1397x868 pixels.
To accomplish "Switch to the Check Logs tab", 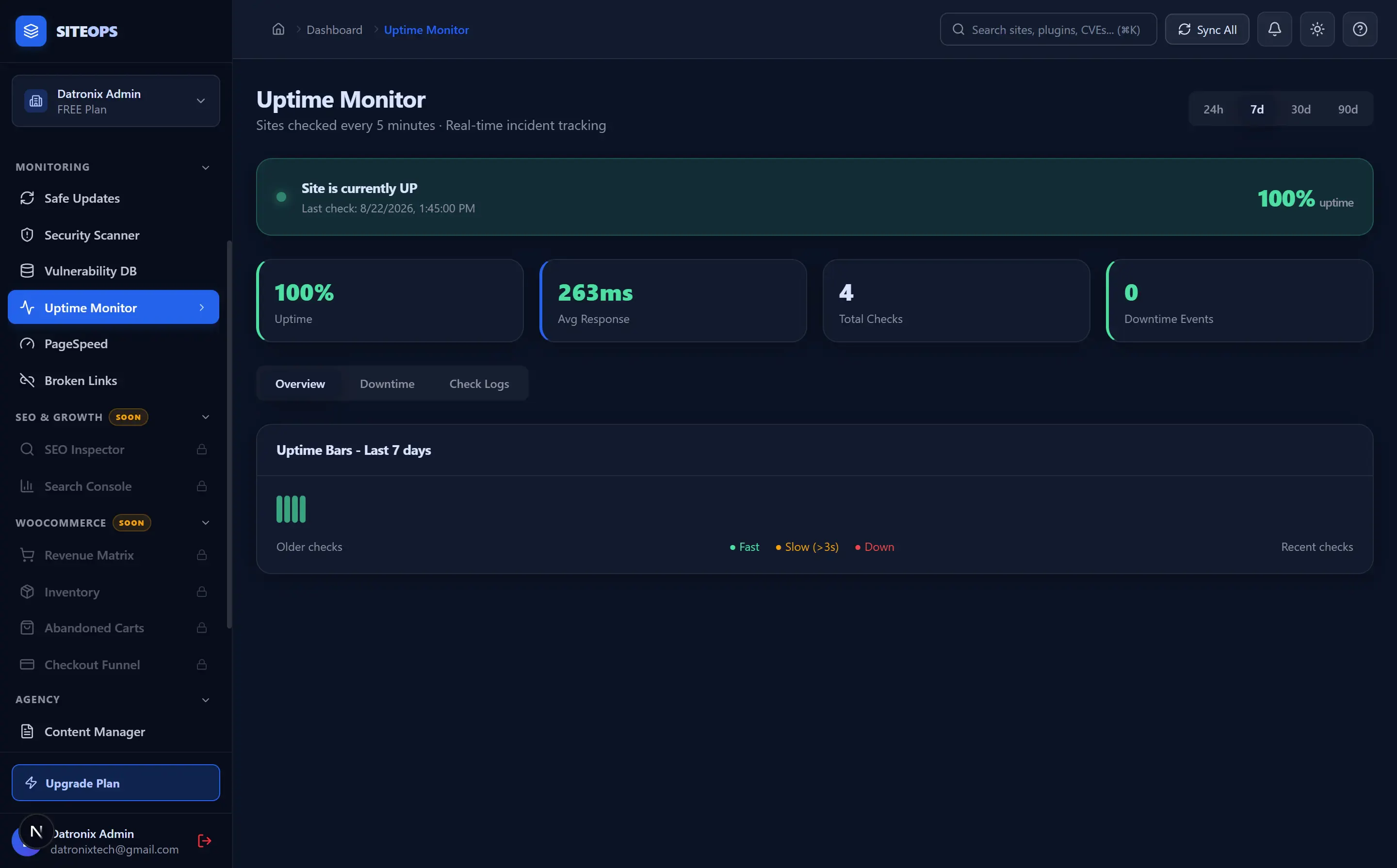I will pyautogui.click(x=479, y=384).
